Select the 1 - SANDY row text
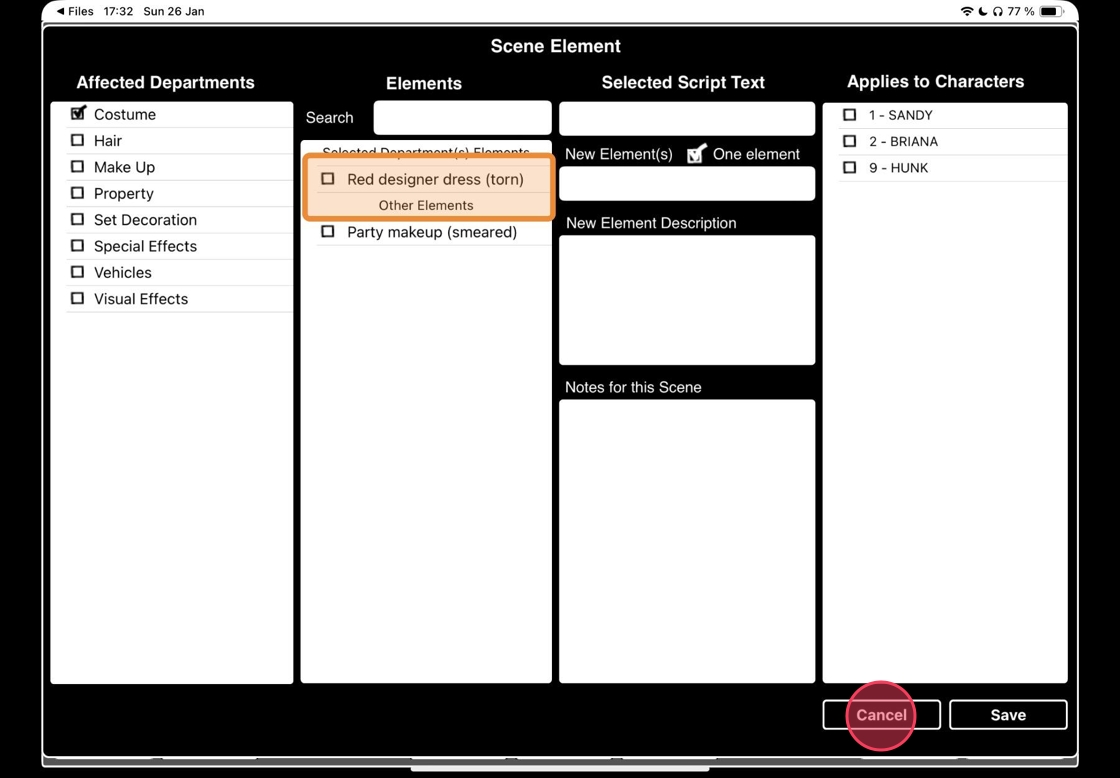This screenshot has height=778, width=1120. (900, 115)
